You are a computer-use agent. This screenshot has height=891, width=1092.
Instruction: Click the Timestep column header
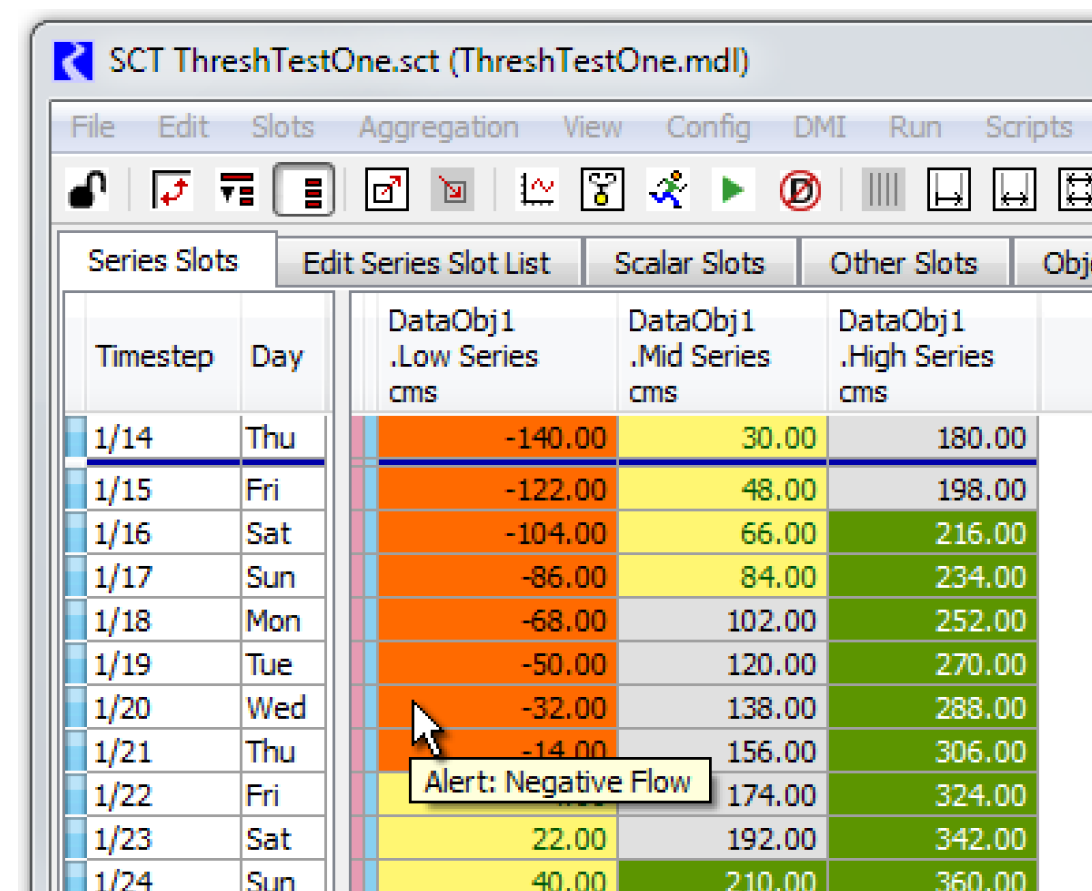[154, 357]
